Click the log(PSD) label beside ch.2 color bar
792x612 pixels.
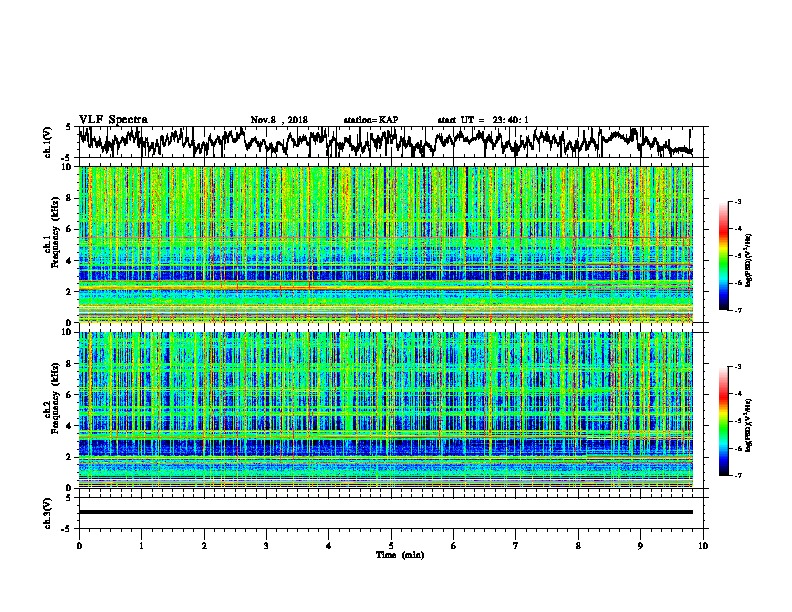click(749, 425)
